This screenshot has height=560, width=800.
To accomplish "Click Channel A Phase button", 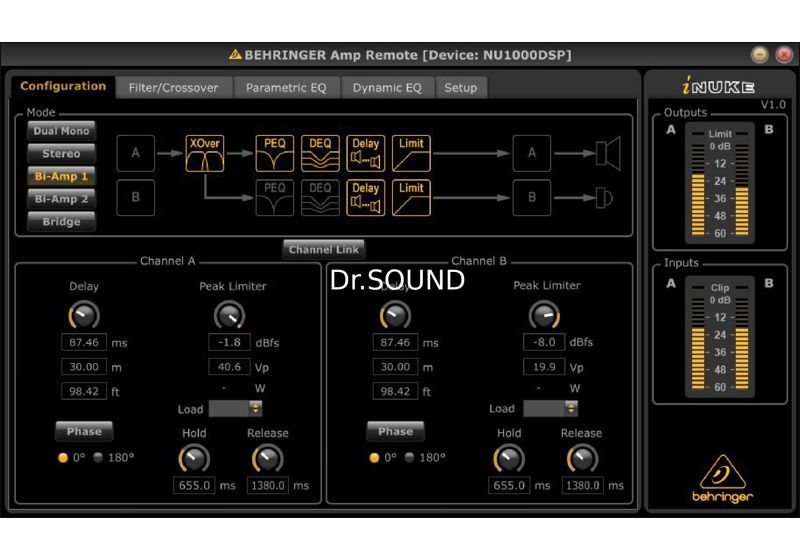I will click(84, 431).
